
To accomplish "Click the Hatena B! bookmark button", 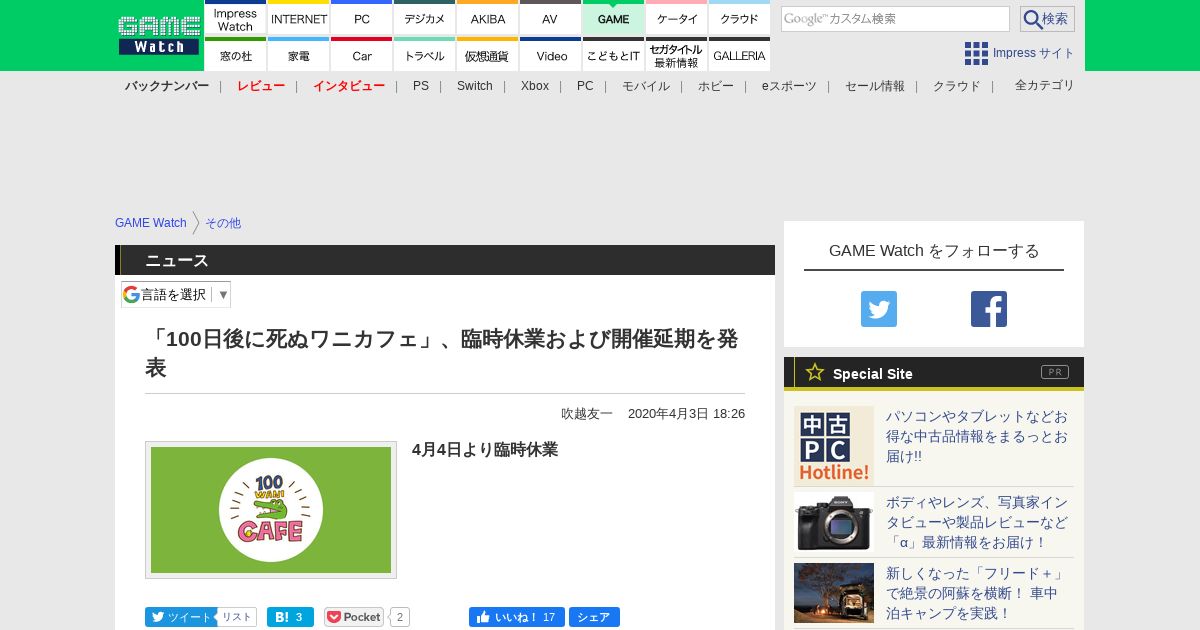I will coord(290,617).
